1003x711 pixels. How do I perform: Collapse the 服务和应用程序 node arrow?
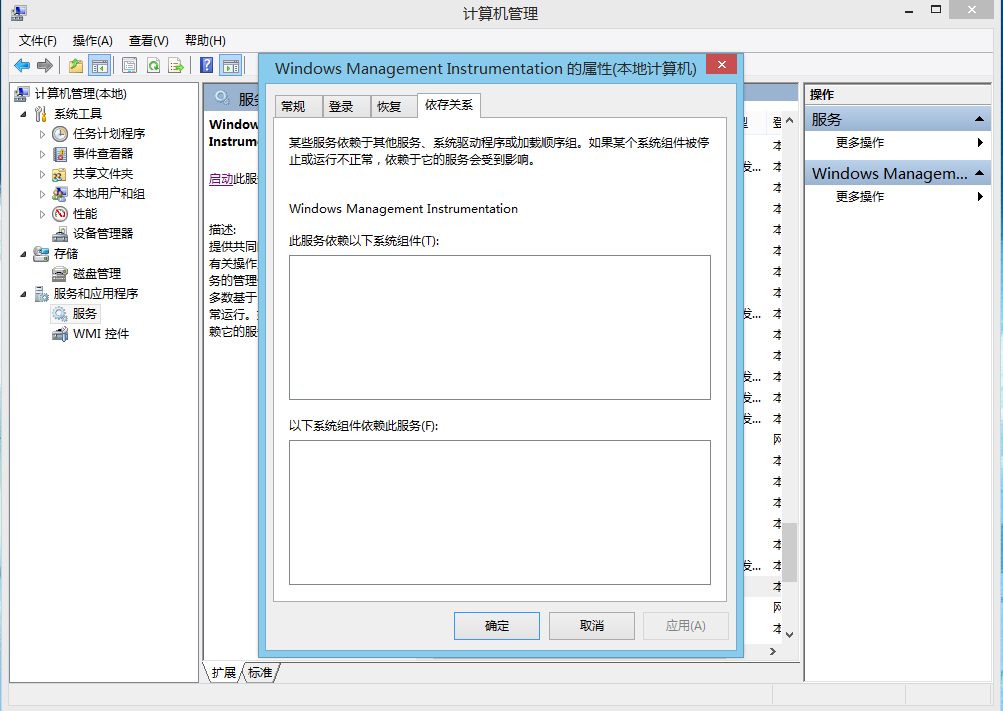pyautogui.click(x=24, y=294)
